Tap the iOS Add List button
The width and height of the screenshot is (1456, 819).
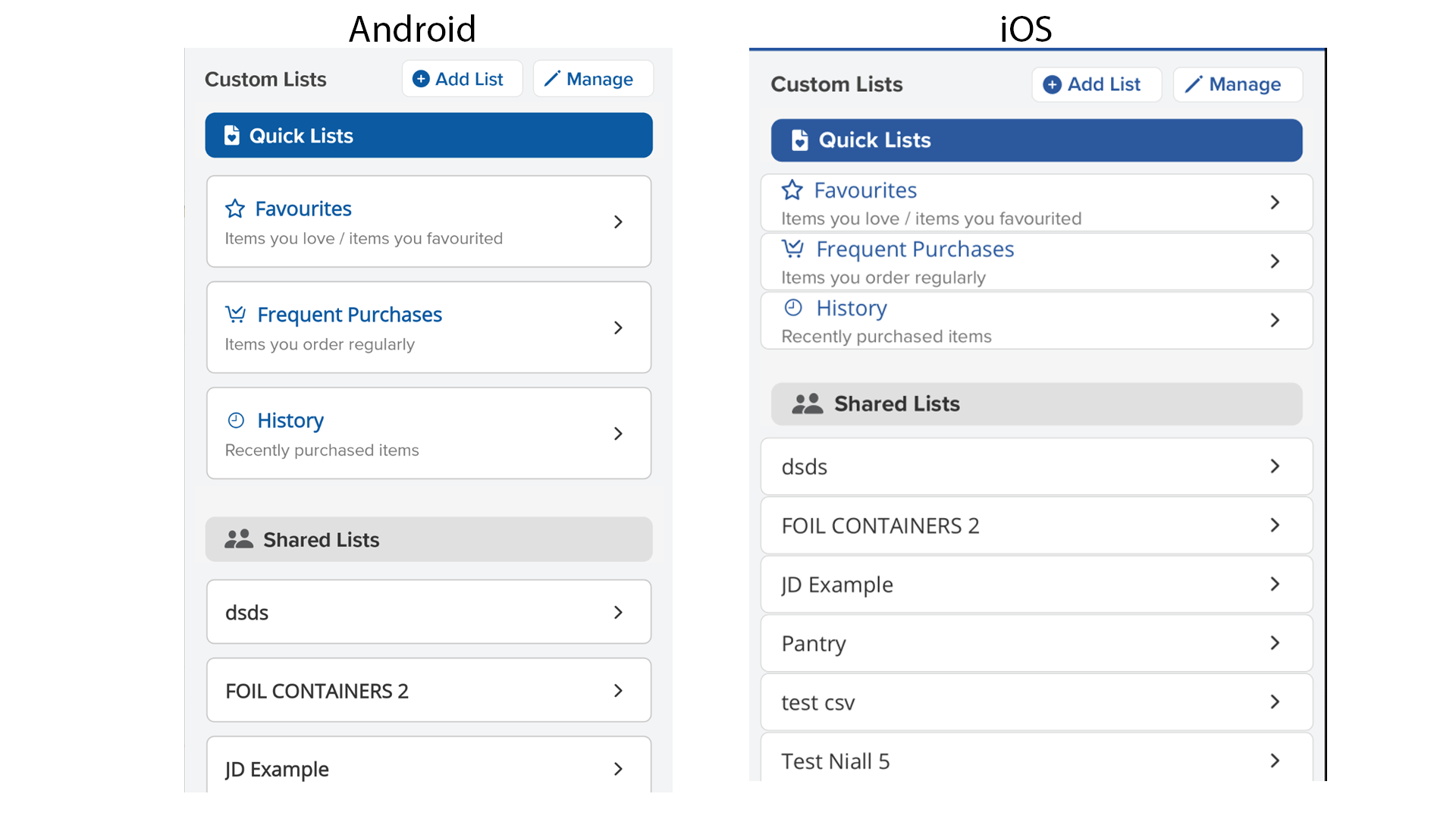click(x=1096, y=84)
